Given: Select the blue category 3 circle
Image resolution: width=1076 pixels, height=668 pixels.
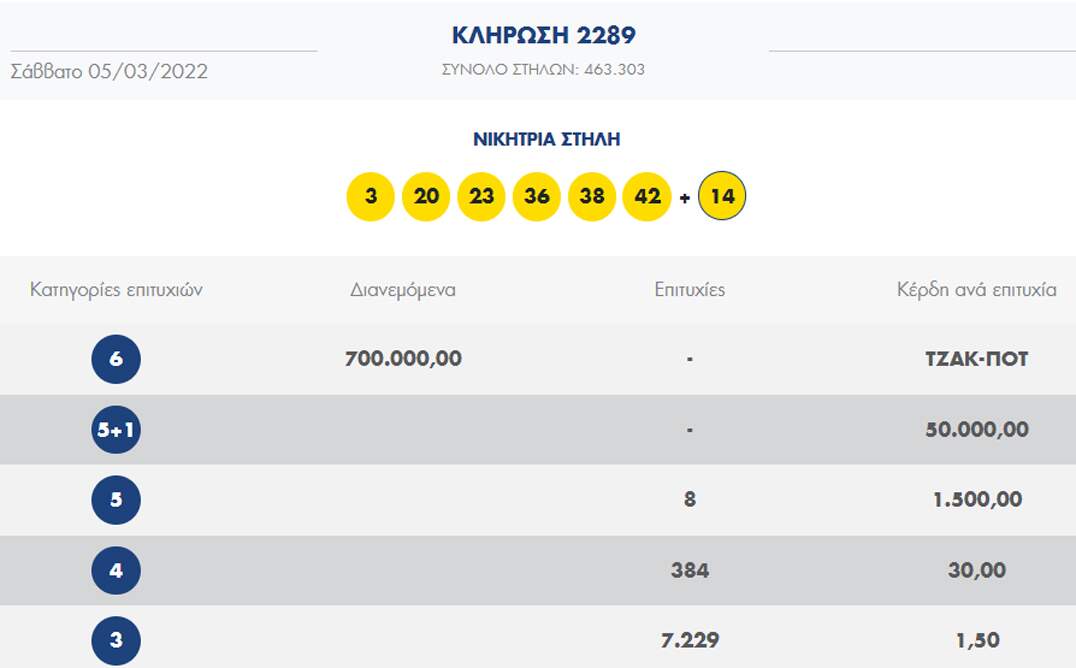Looking at the screenshot, I should pos(116,640).
